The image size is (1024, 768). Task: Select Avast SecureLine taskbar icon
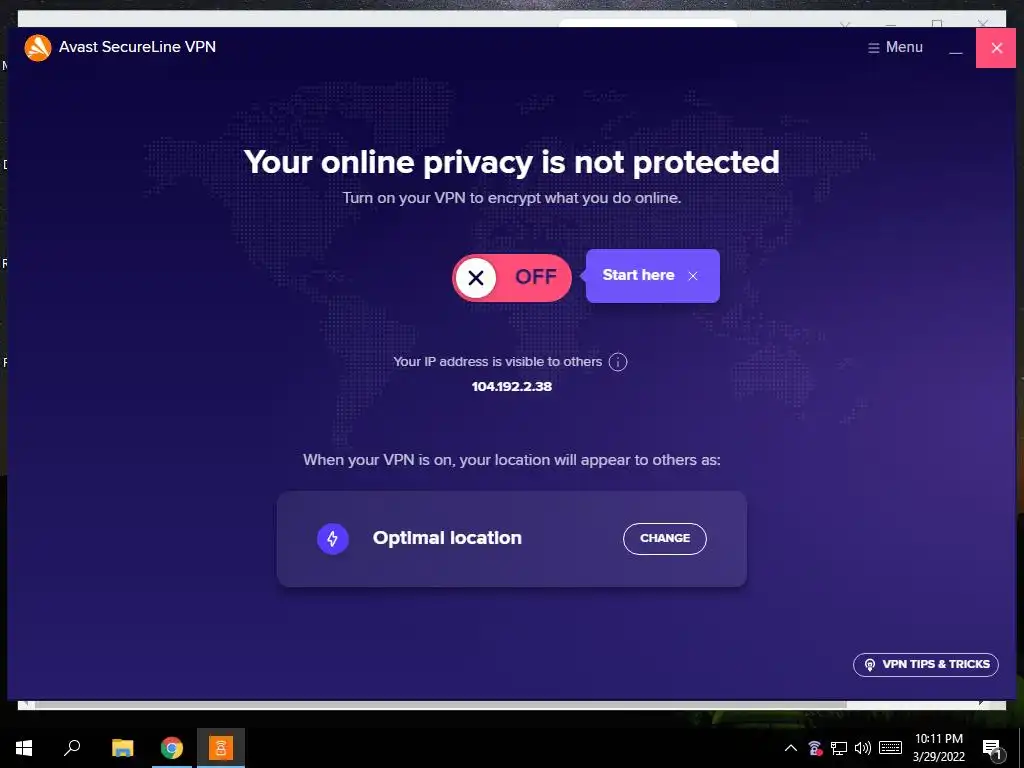(x=221, y=748)
